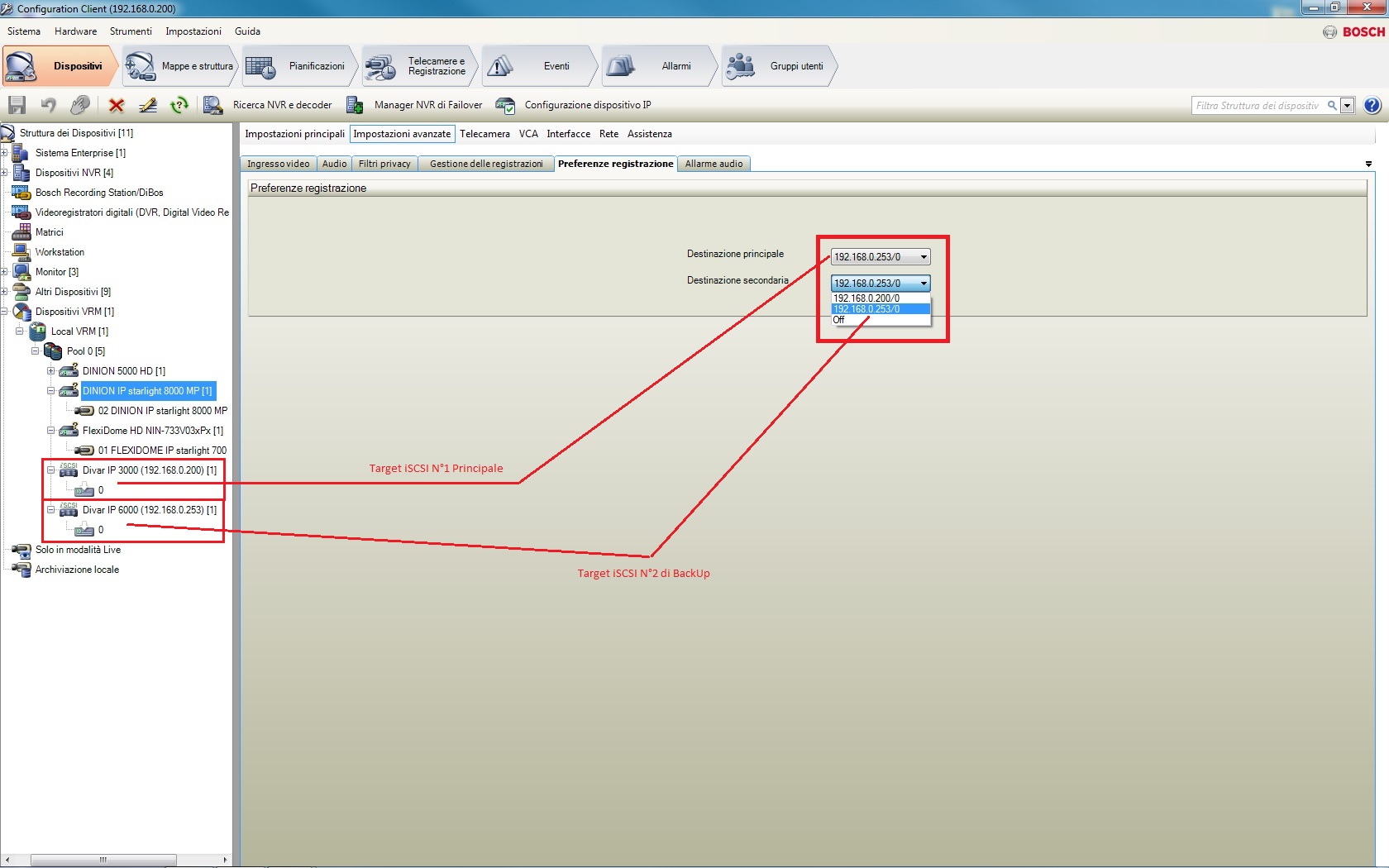This screenshot has height=868, width=1389.
Task: Click the Monitor tree icon
Action: click(x=21, y=272)
